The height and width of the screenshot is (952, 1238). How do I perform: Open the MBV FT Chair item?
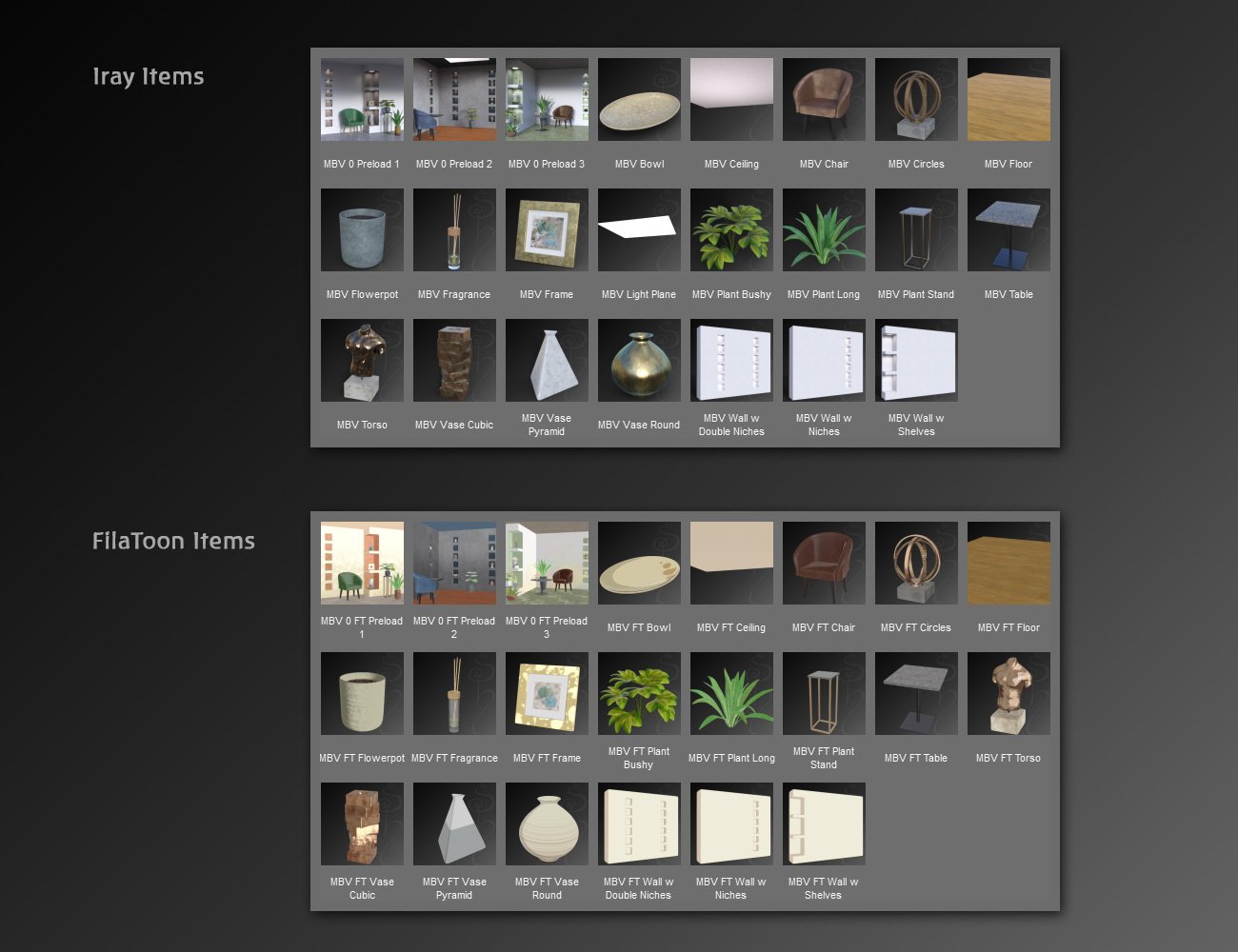click(x=824, y=563)
